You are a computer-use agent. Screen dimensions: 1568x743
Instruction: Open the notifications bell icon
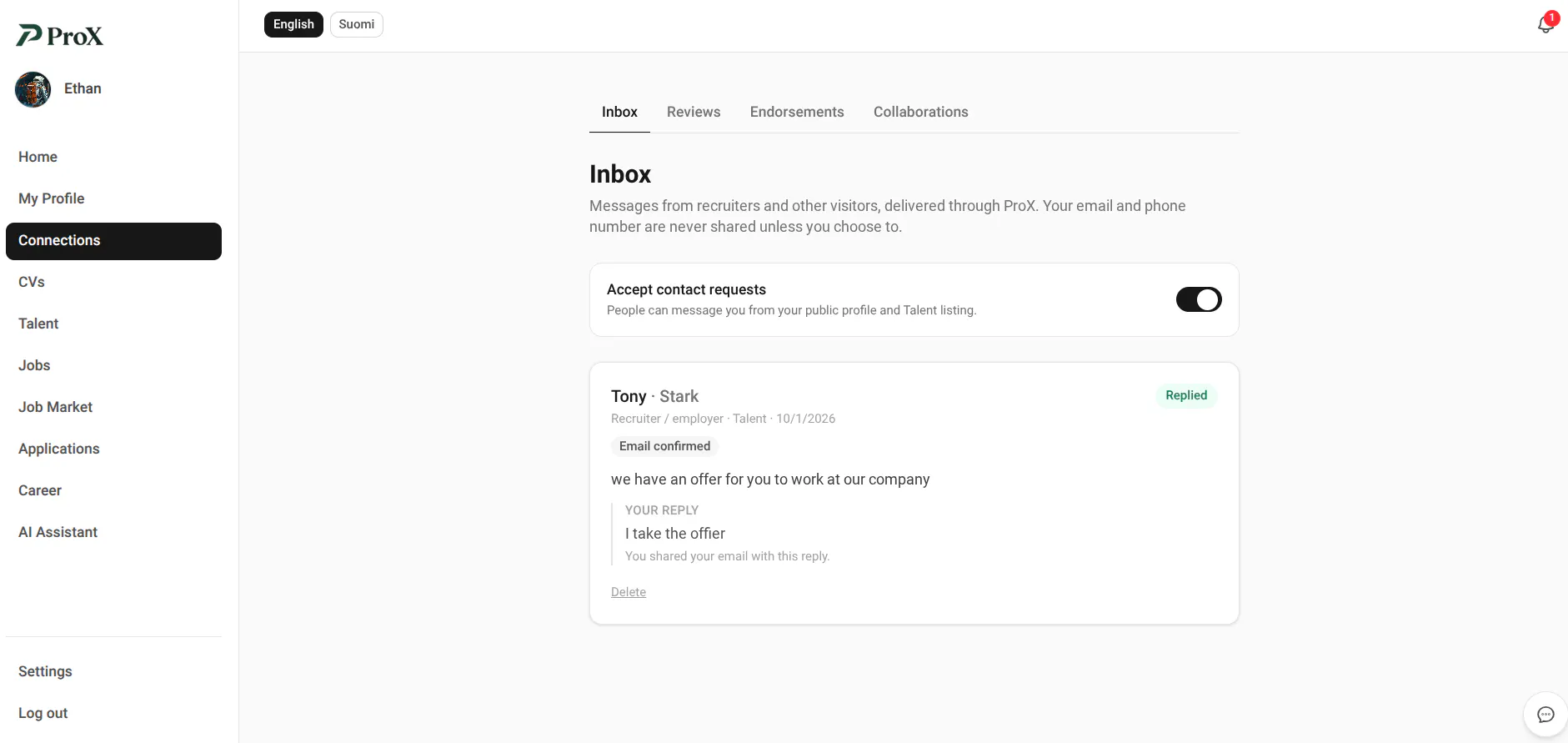[1545, 24]
